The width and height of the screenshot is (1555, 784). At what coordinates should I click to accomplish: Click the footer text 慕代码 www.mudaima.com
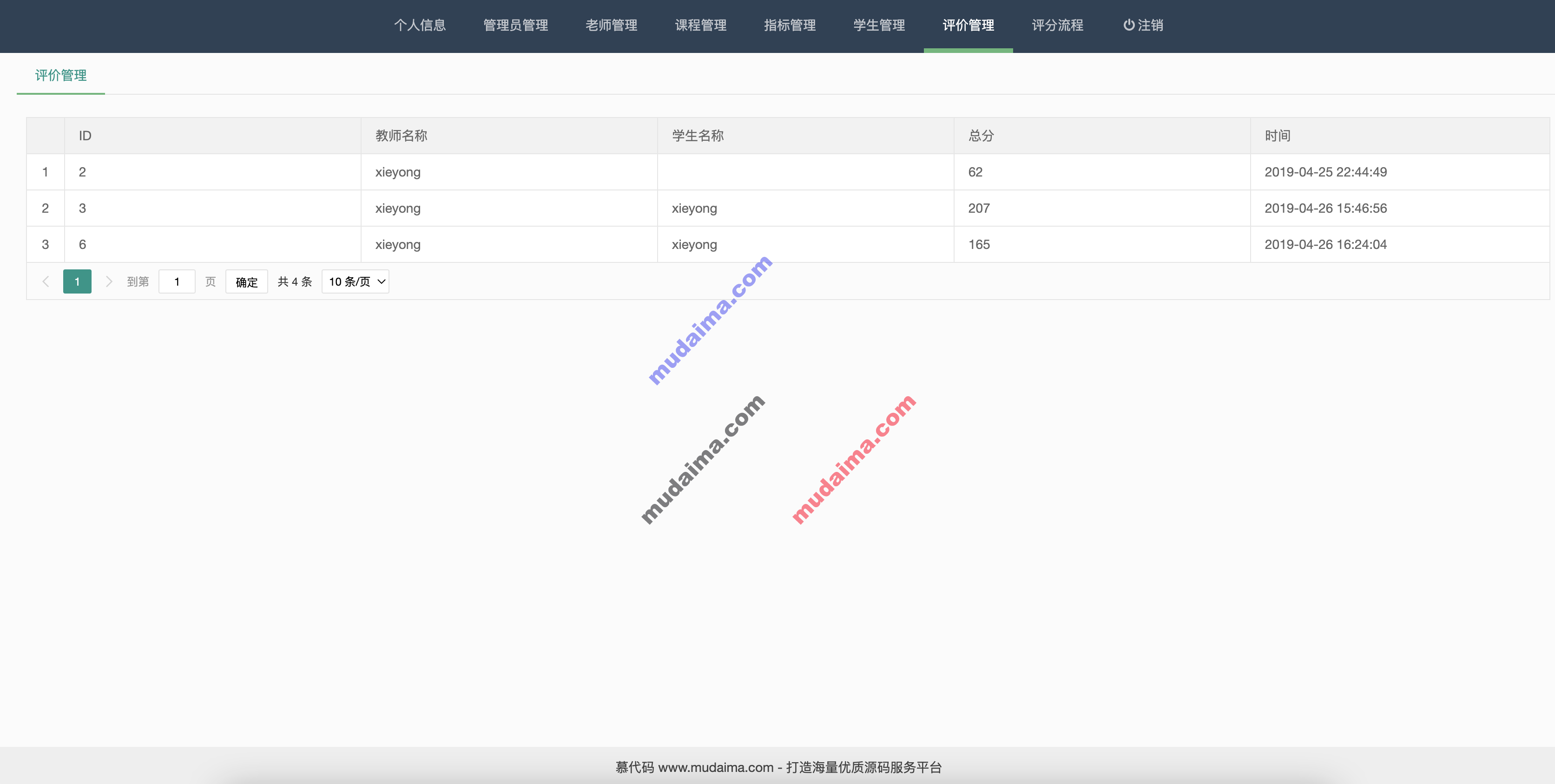click(x=694, y=767)
